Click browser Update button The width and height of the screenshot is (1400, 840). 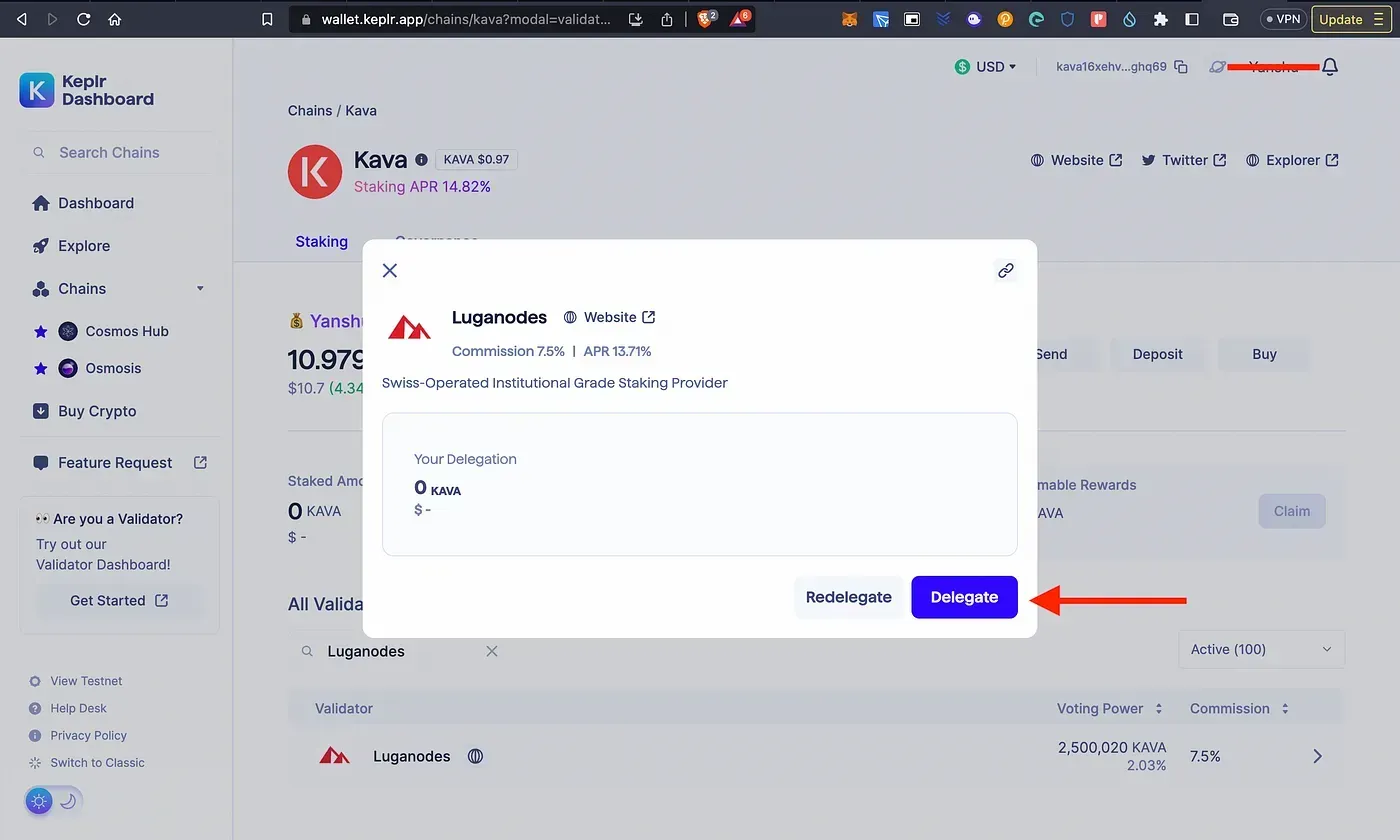pyautogui.click(x=1350, y=19)
